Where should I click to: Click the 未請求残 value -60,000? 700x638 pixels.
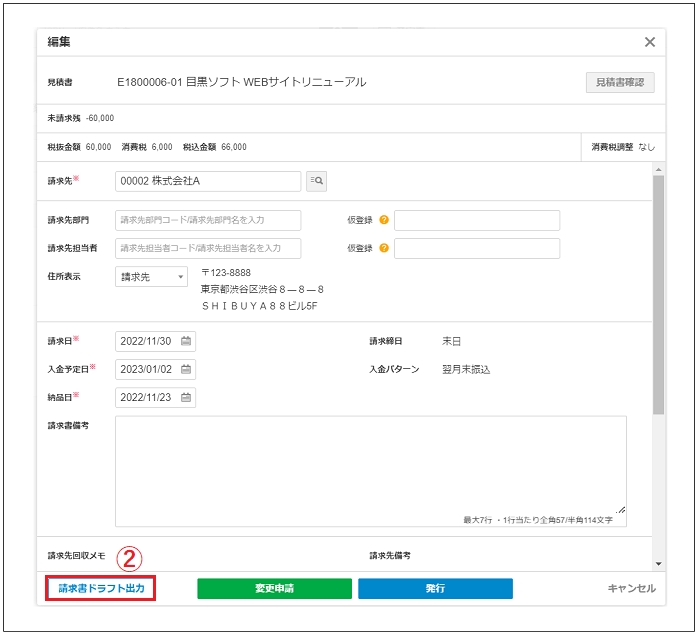[100, 118]
